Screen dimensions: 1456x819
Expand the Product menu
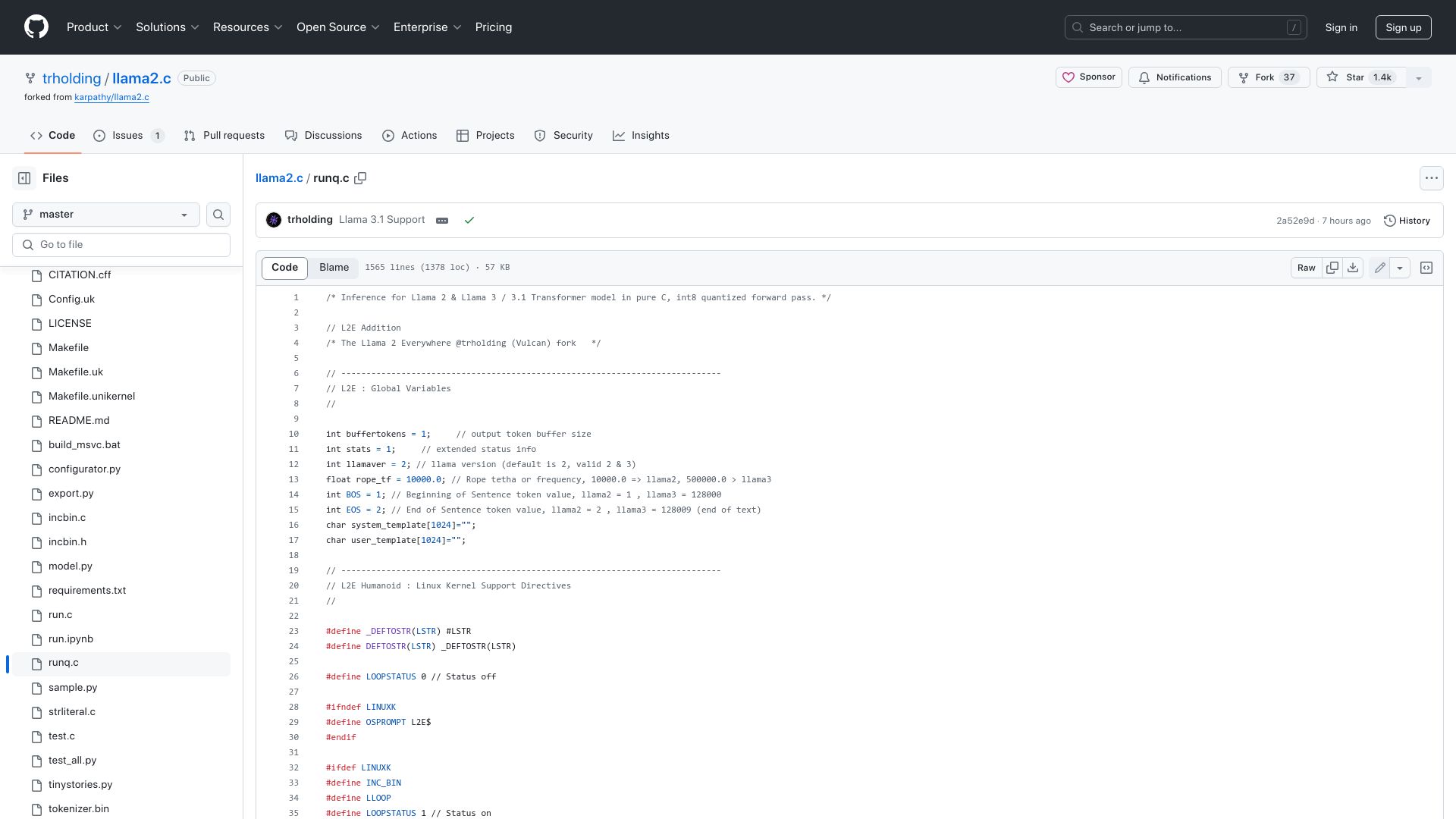click(x=94, y=27)
